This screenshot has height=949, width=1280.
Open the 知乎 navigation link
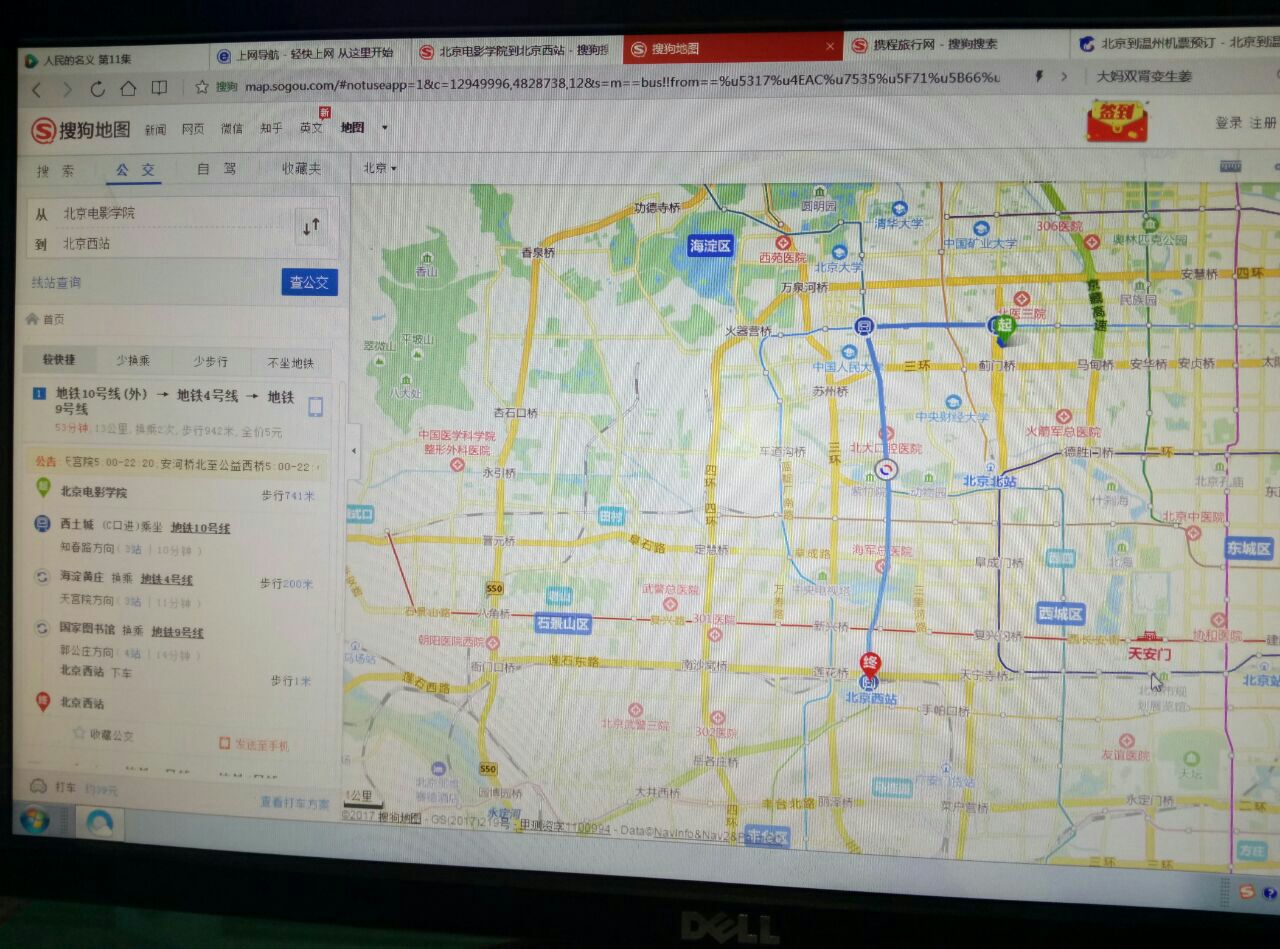click(270, 128)
